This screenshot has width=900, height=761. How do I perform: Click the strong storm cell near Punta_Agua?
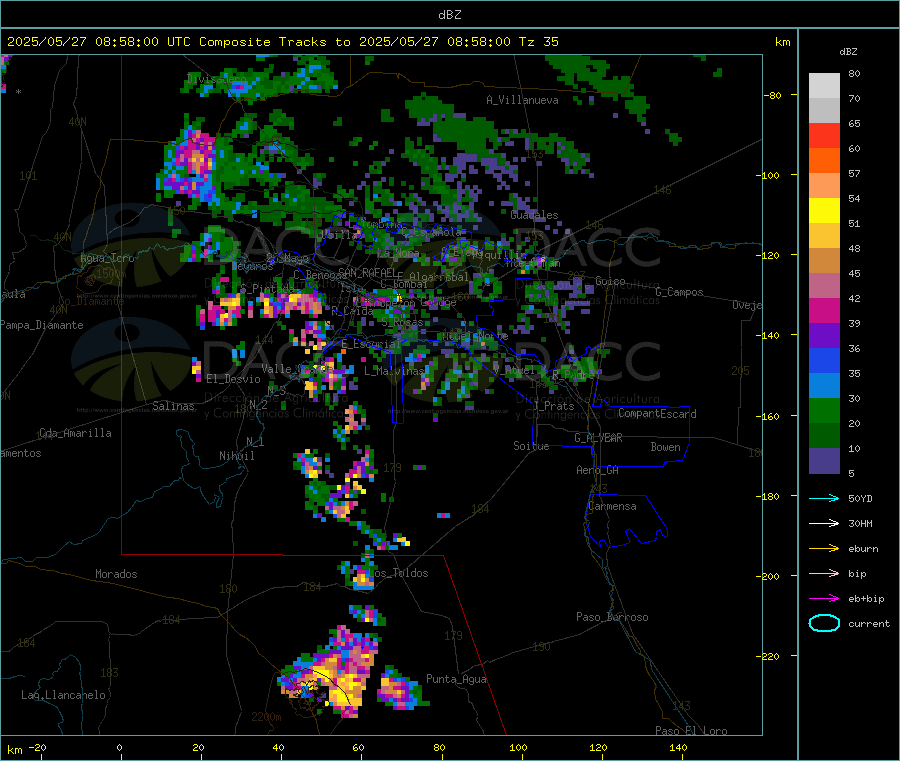click(x=401, y=689)
